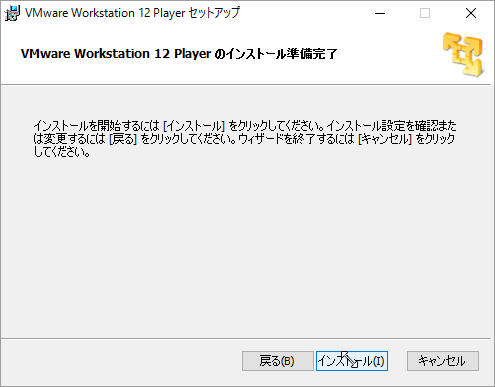This screenshot has width=495, height=387.
Task: Click the instruction text starting with インストールを開始するには
Action: coord(245,139)
